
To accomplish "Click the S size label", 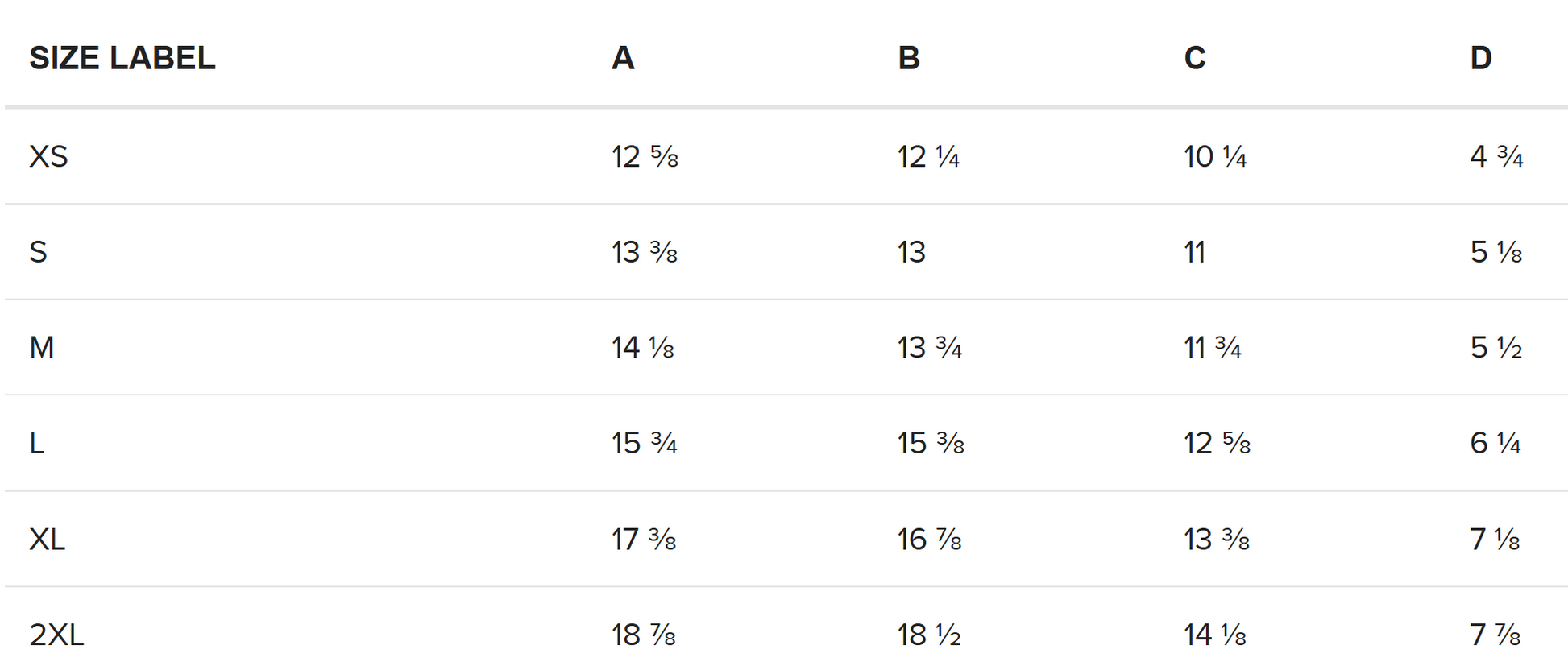I will coord(38,252).
